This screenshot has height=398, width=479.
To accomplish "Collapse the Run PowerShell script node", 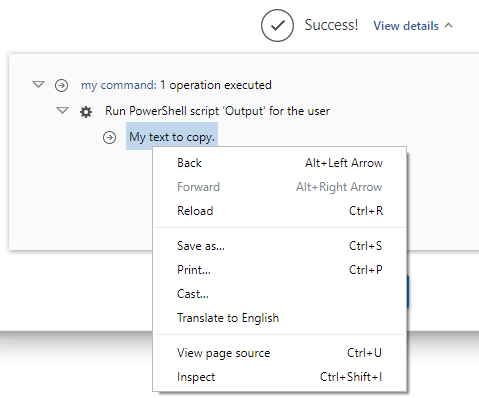I will point(62,110).
